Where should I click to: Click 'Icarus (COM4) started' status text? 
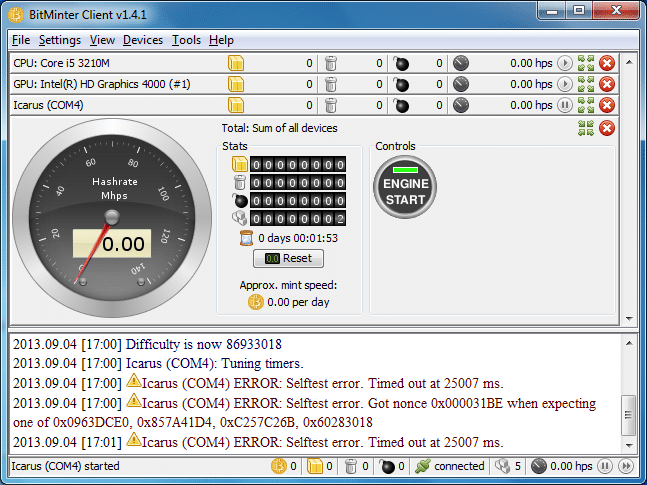pyautogui.click(x=65, y=466)
